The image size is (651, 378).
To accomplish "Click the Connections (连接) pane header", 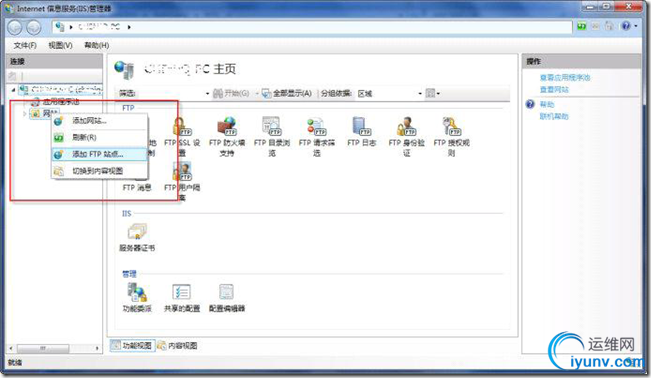I will (x=55, y=61).
